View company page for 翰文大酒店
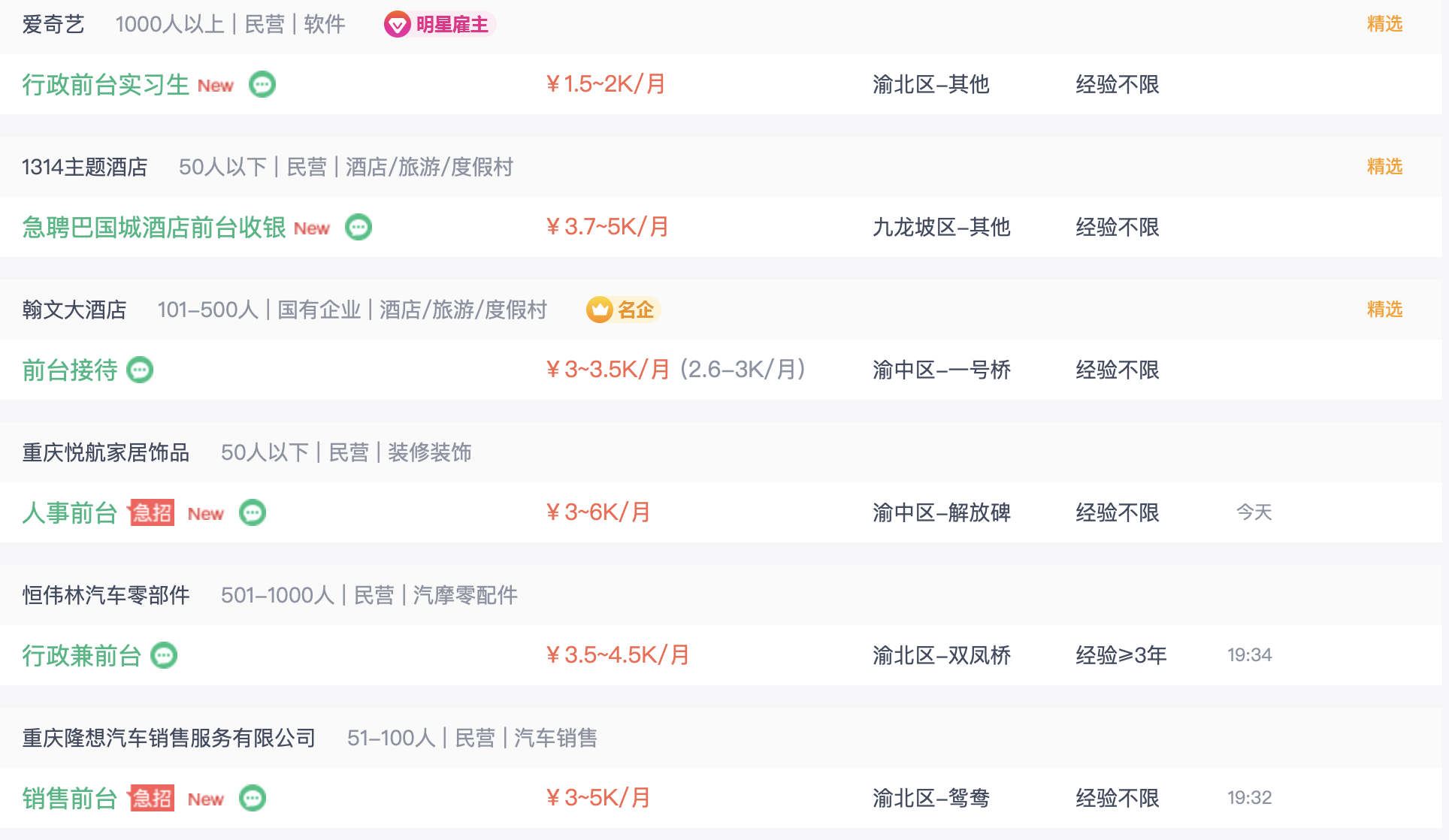 (x=74, y=310)
